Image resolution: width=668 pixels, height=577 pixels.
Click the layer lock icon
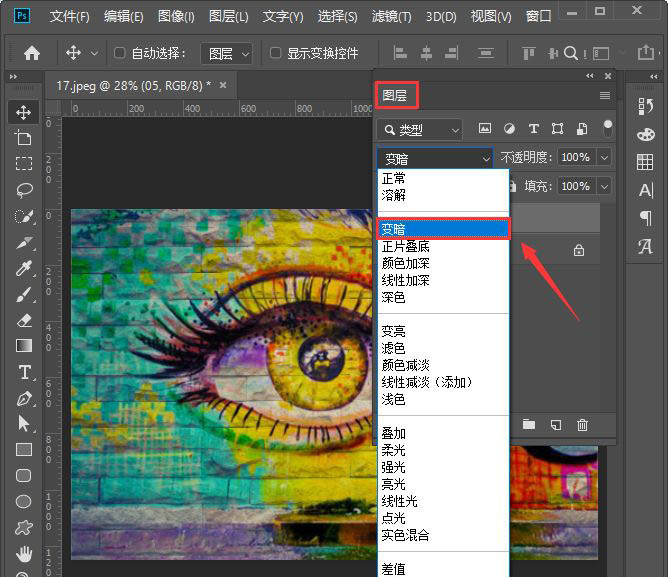(579, 250)
